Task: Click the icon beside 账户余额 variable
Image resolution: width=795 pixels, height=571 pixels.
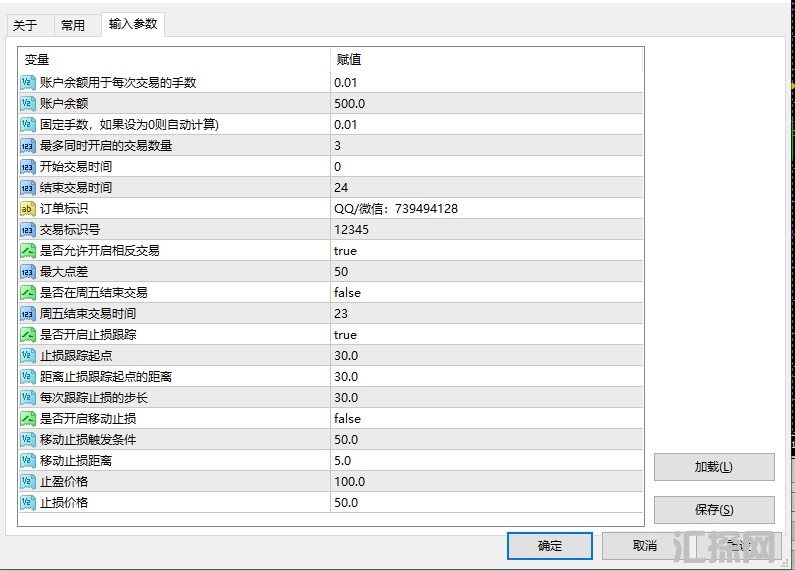Action: 28,104
